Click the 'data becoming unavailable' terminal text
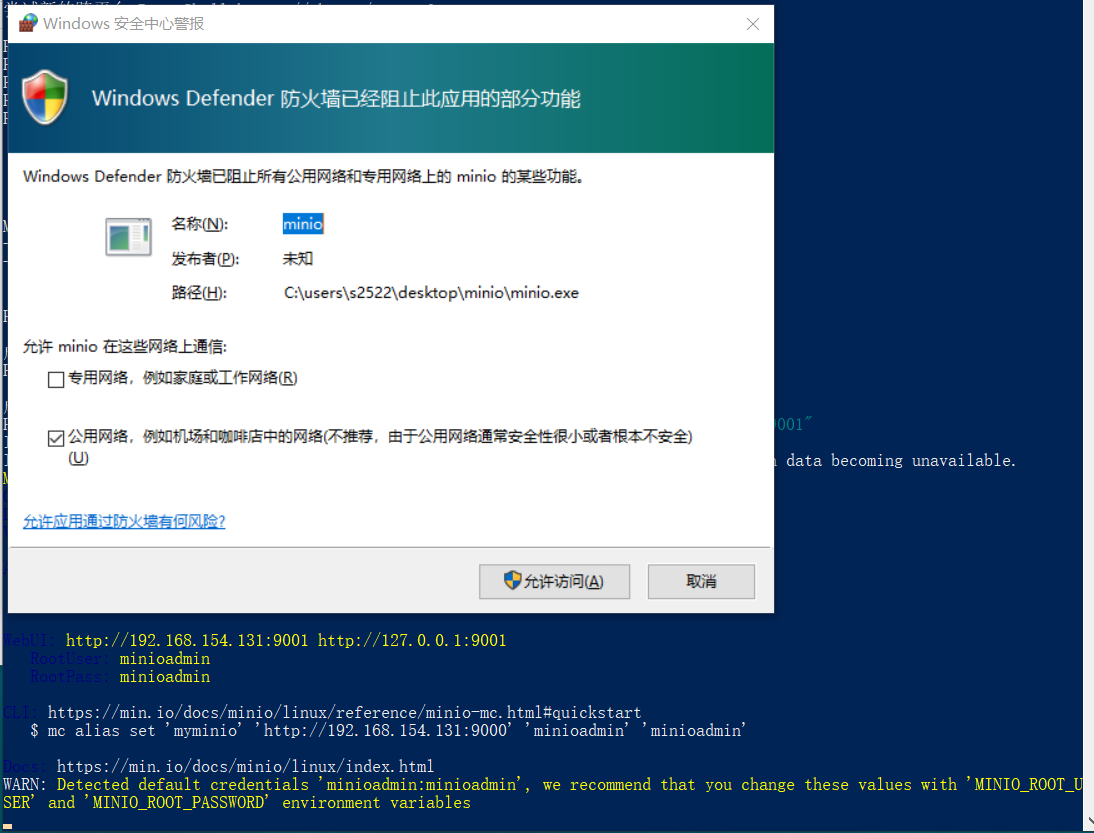This screenshot has height=833, width=1094. click(x=901, y=460)
